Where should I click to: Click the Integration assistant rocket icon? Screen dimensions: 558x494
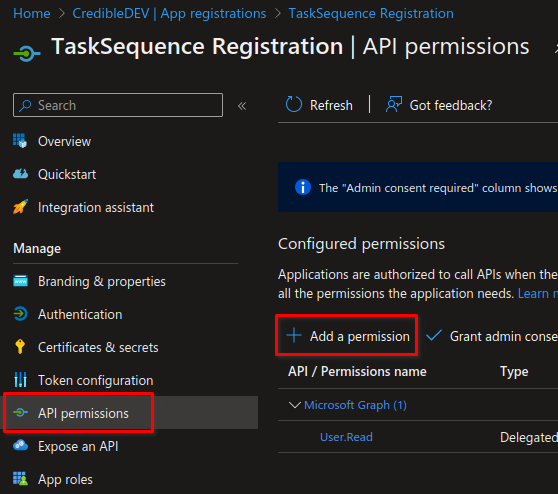[x=20, y=207]
